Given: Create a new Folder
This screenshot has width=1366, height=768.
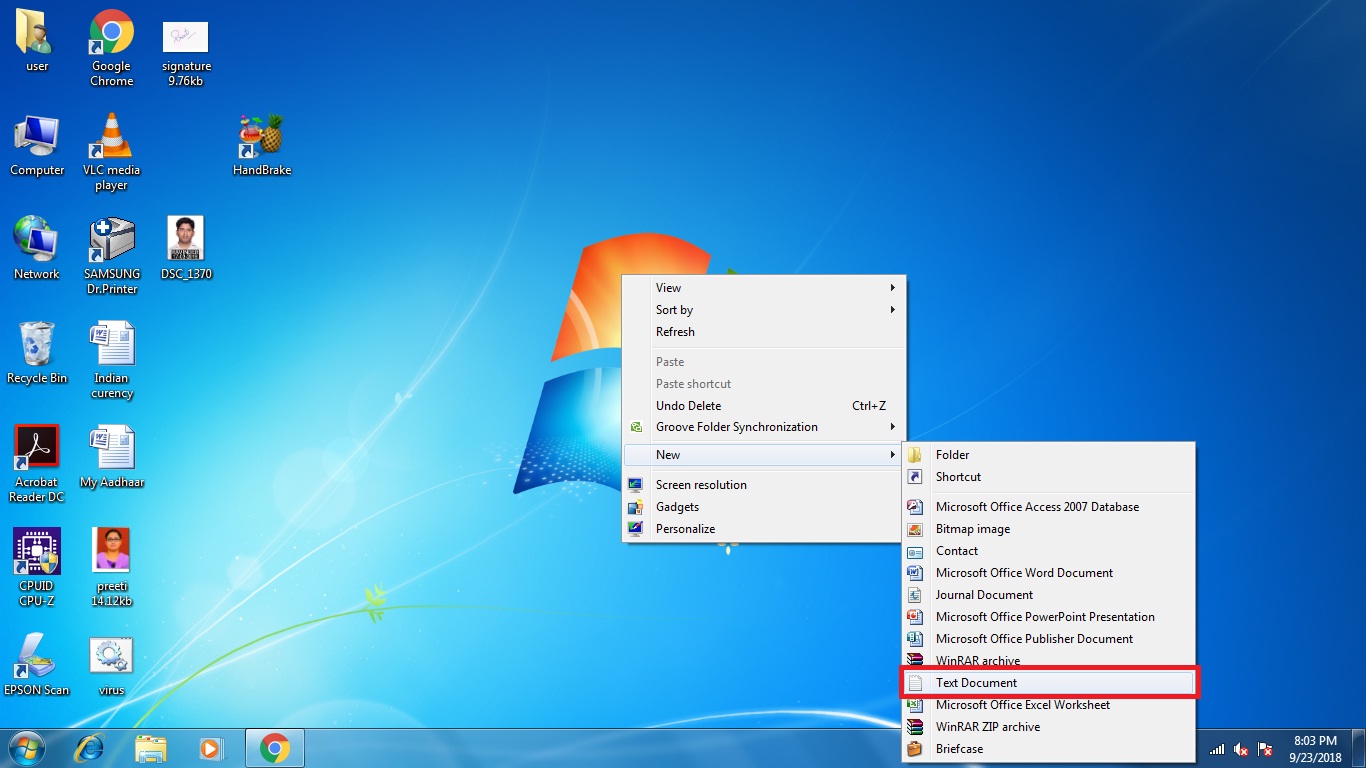Looking at the screenshot, I should [1049, 455].
